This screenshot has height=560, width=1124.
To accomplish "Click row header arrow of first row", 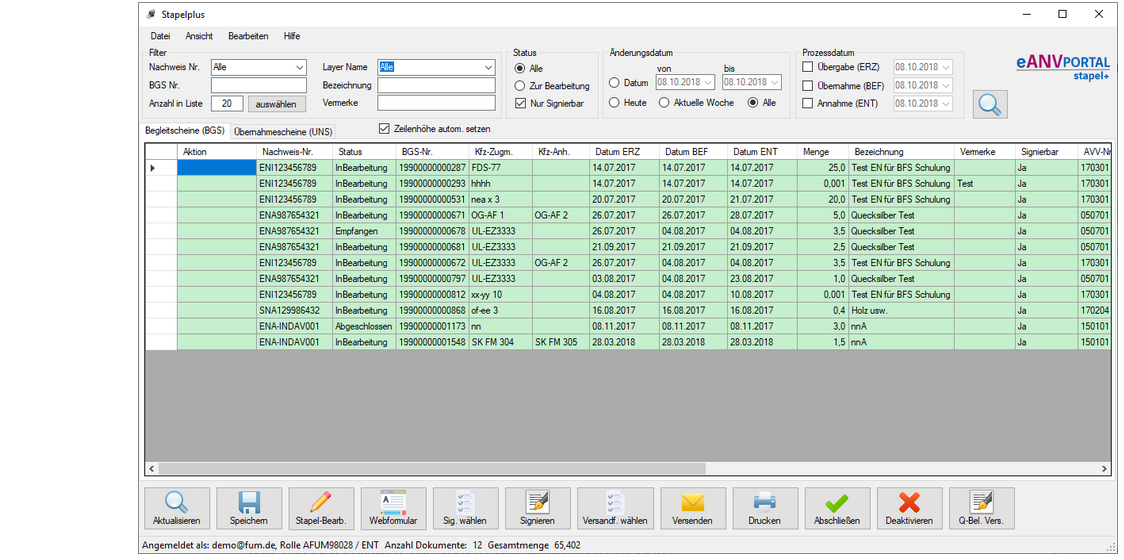I will coord(161,167).
